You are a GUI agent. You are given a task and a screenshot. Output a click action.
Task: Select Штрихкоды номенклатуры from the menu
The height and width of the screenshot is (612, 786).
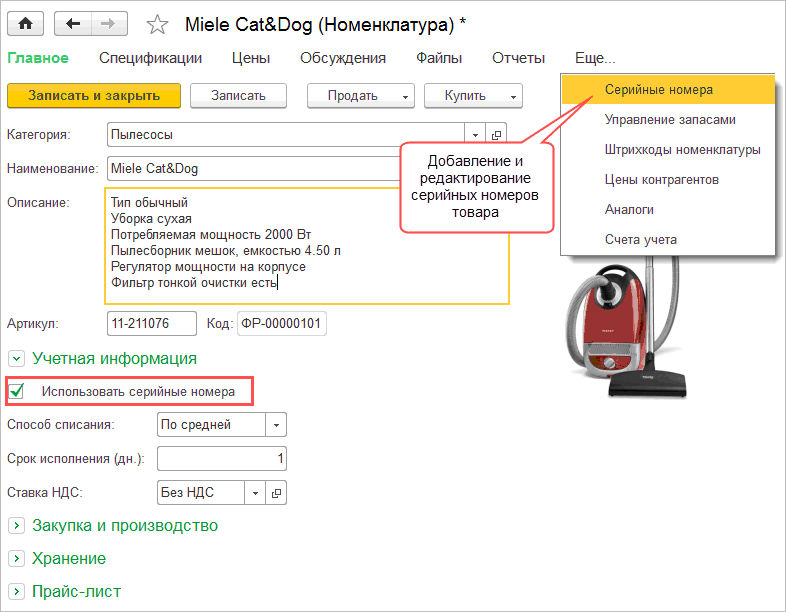coord(668,150)
